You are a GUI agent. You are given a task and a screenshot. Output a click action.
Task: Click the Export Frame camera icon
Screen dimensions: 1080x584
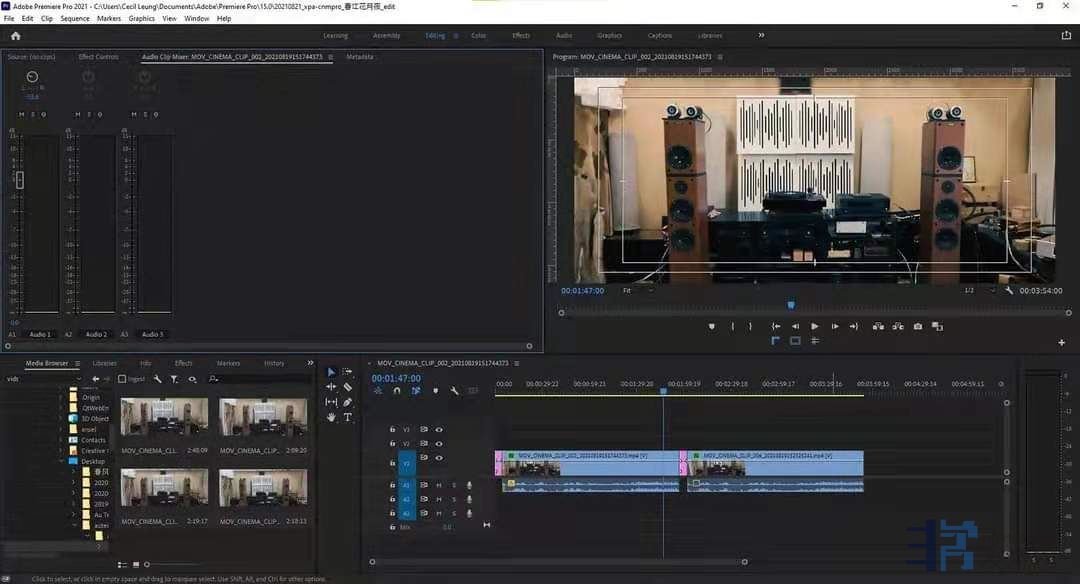coord(918,326)
